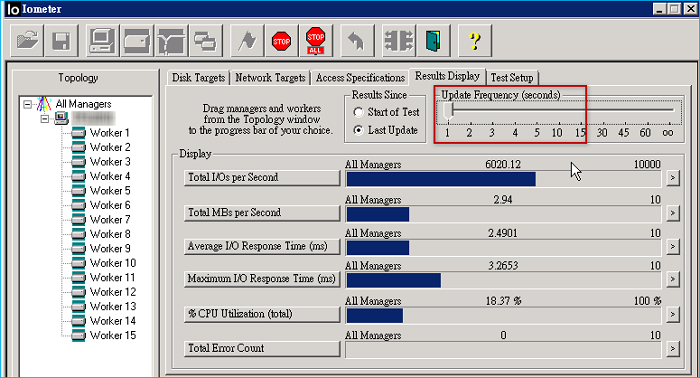Select Worker 1 in the topology
Viewport: 700px width, 378px height.
click(110, 133)
